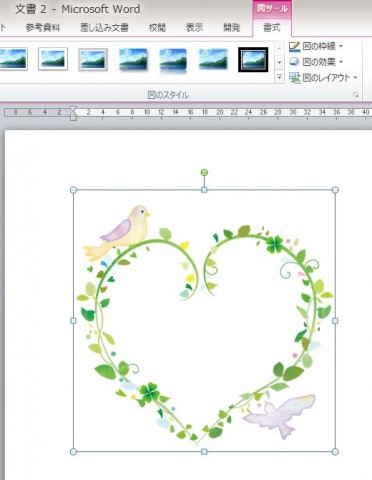372x480 pixels.
Task: Switch to the 差し込み文書 tab
Action: pyautogui.click(x=104, y=28)
